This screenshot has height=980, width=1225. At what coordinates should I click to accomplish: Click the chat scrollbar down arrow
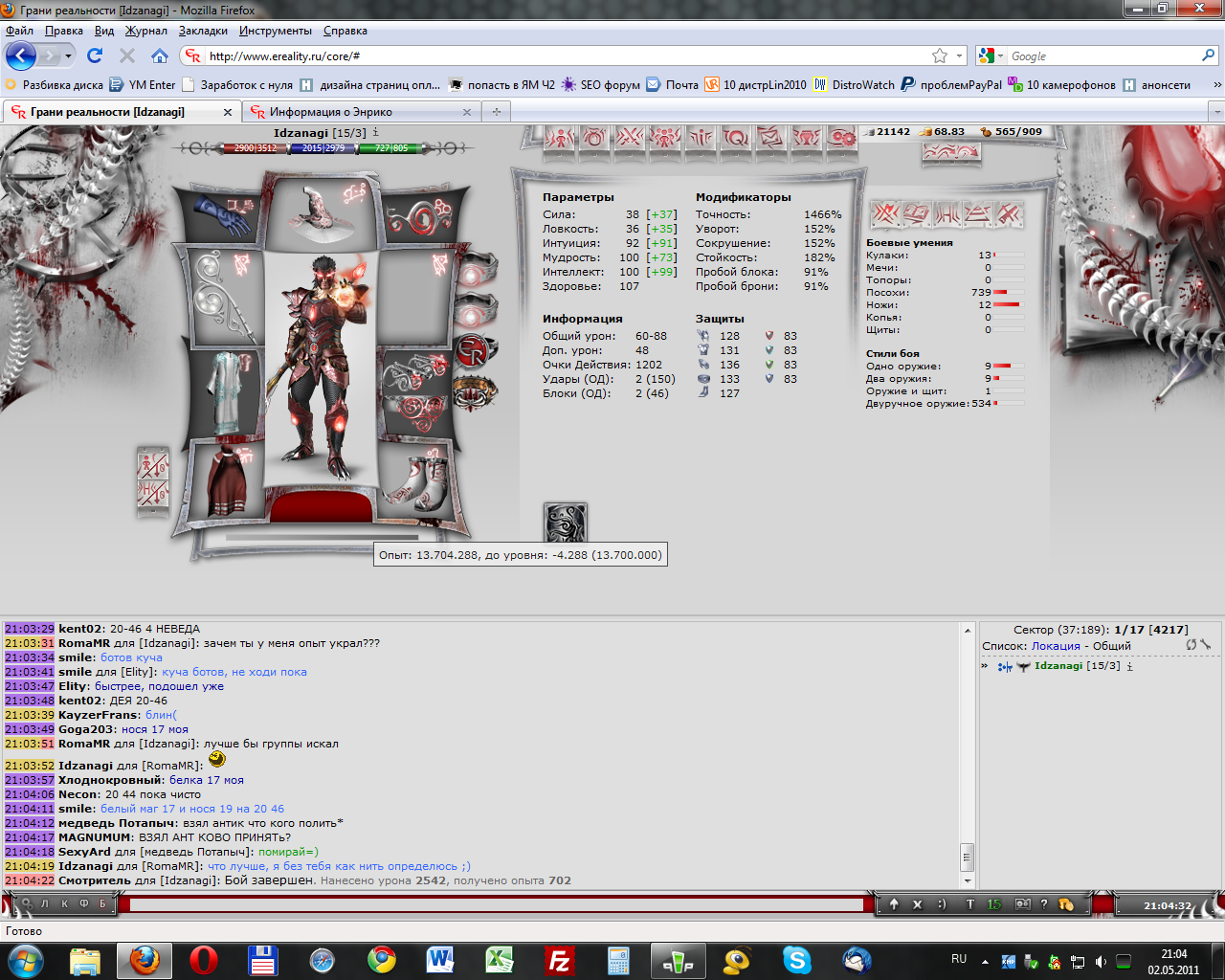pos(967,880)
